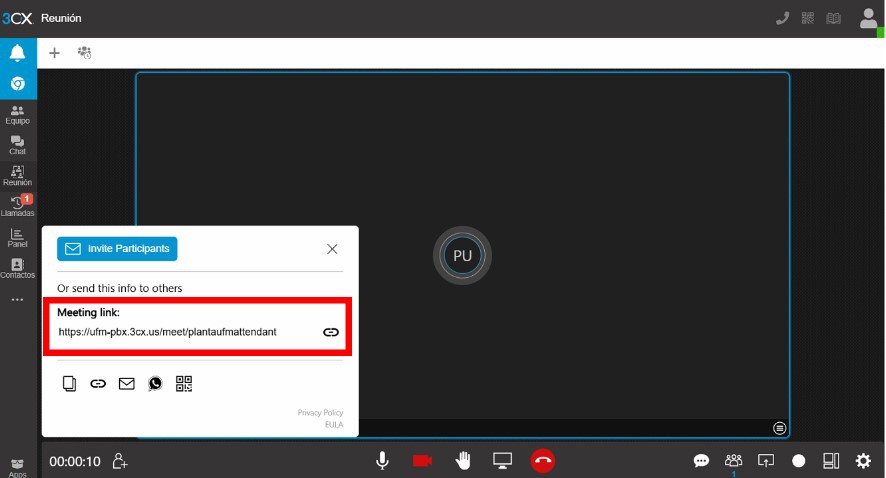Expand more sidebar options ellipsis
This screenshot has height=478, width=886.
pos(17,299)
